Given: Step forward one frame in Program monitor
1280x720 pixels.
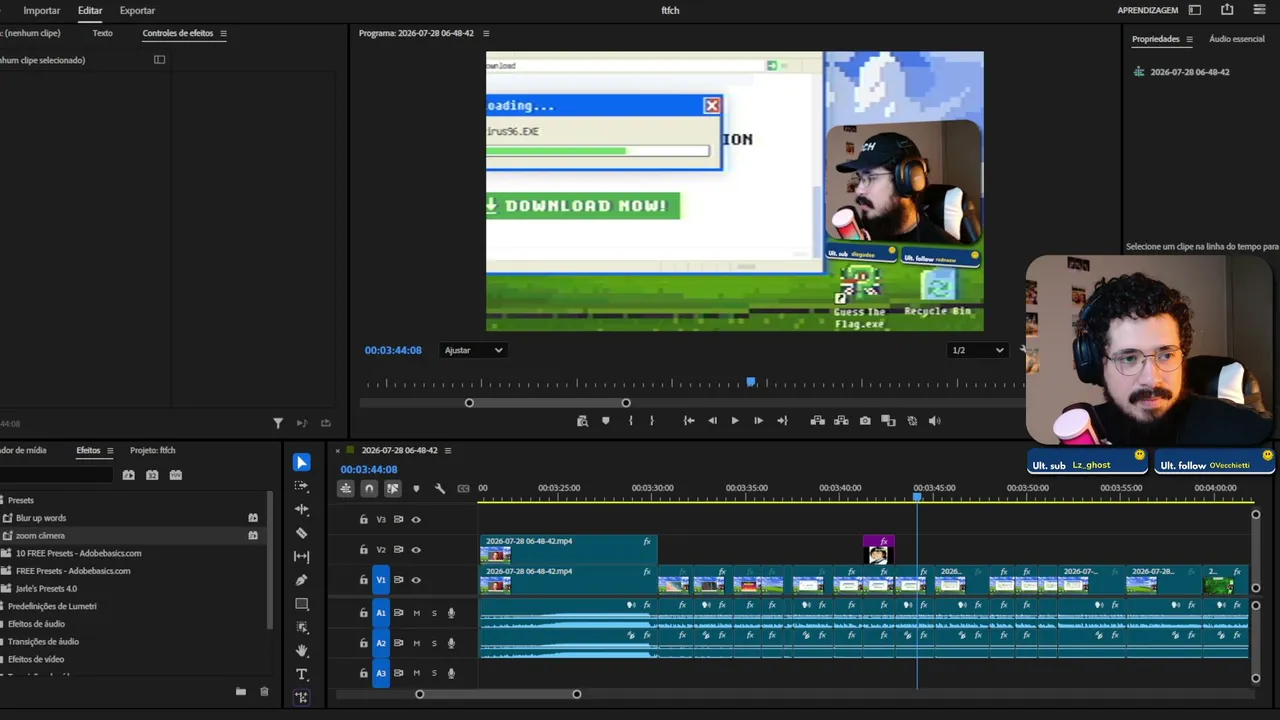Looking at the screenshot, I should coord(758,421).
